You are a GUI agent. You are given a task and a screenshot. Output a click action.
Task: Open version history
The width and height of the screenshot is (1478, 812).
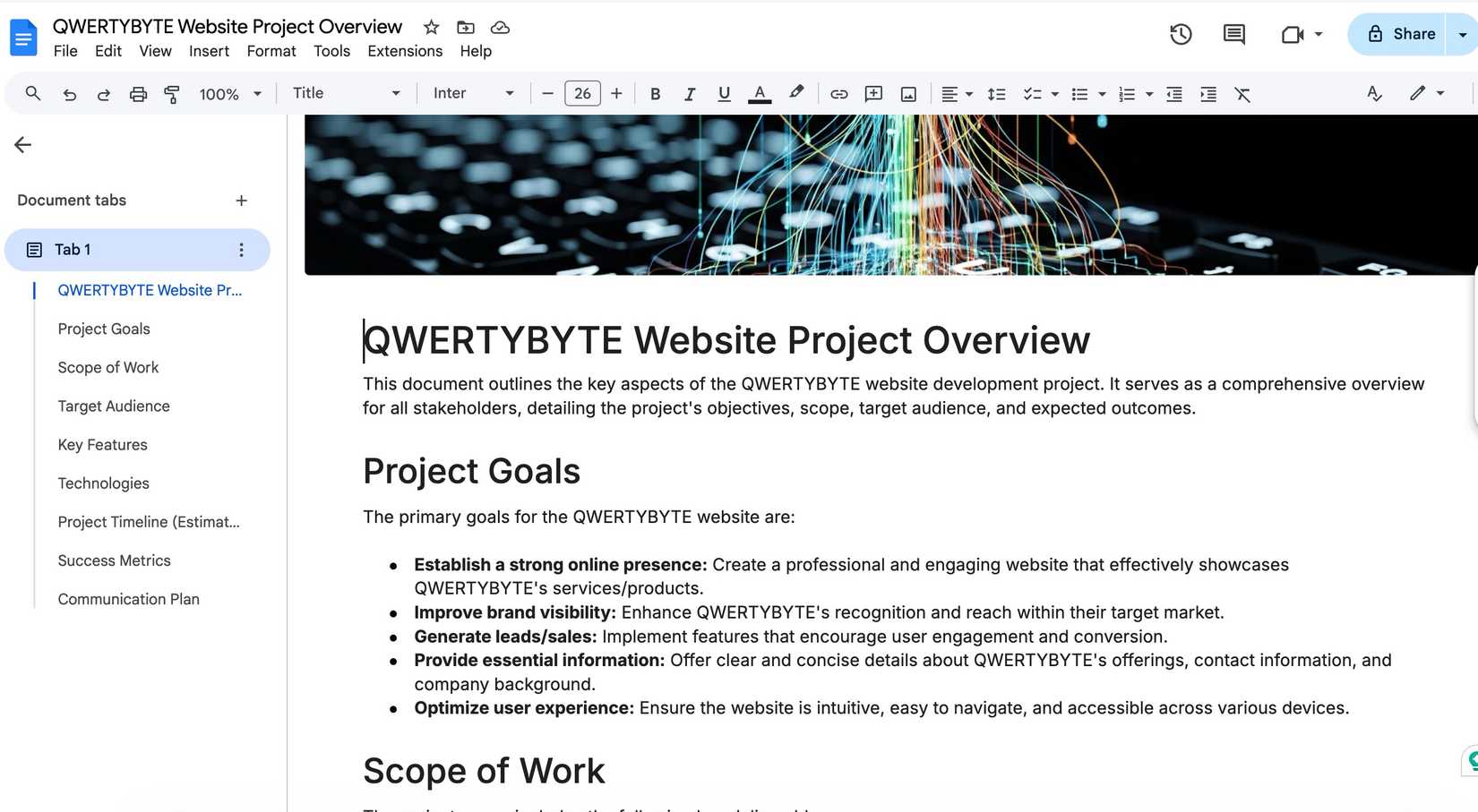pyautogui.click(x=1180, y=34)
